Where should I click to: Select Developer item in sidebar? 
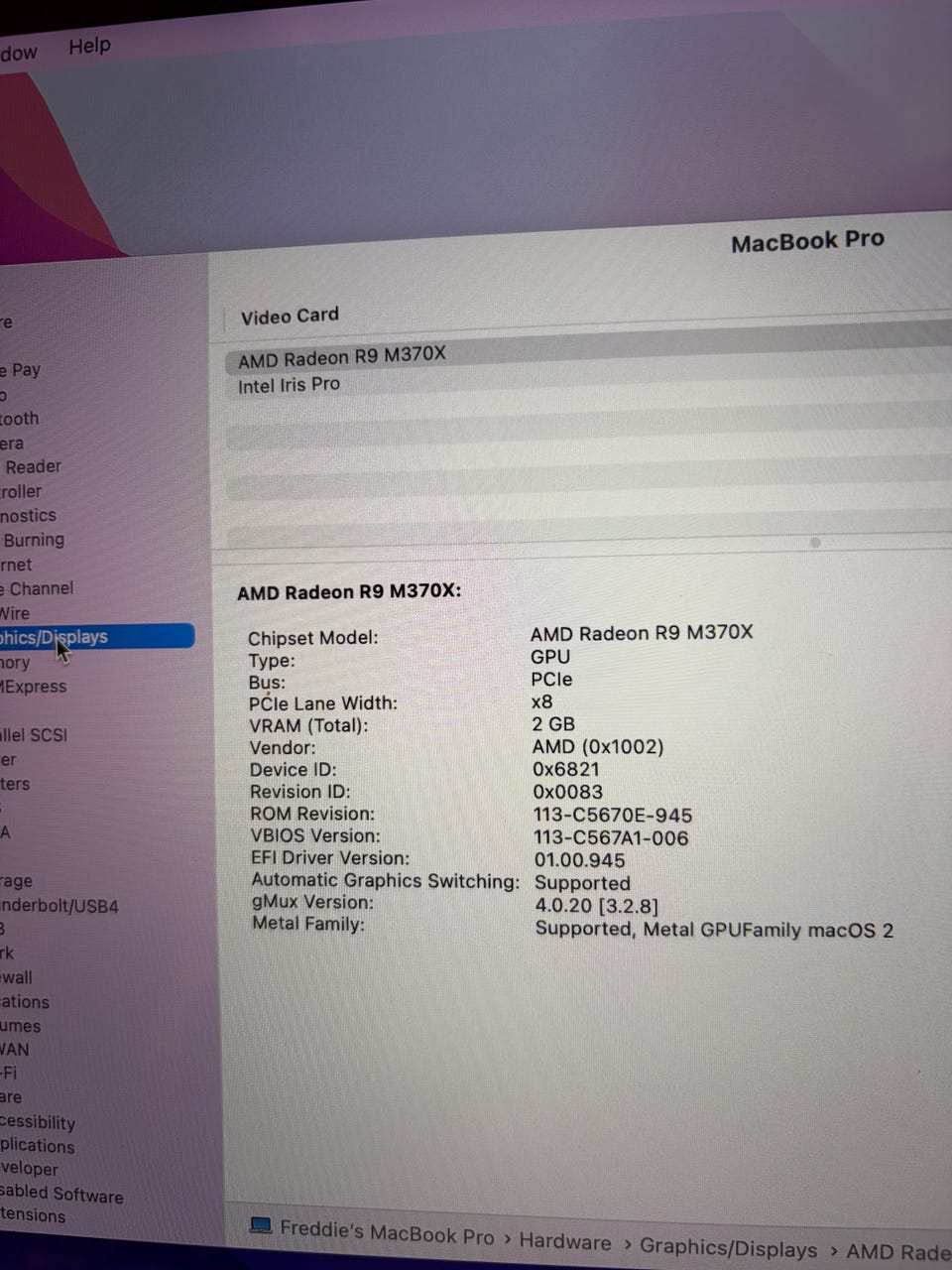point(30,1169)
